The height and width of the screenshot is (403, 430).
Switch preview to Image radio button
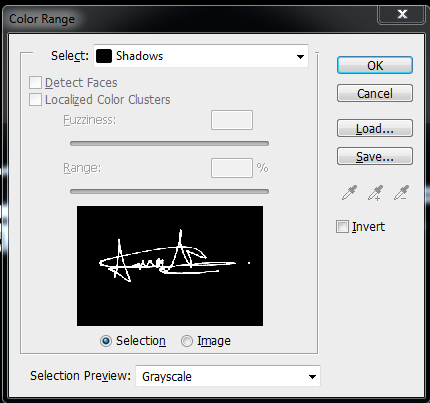(x=187, y=341)
